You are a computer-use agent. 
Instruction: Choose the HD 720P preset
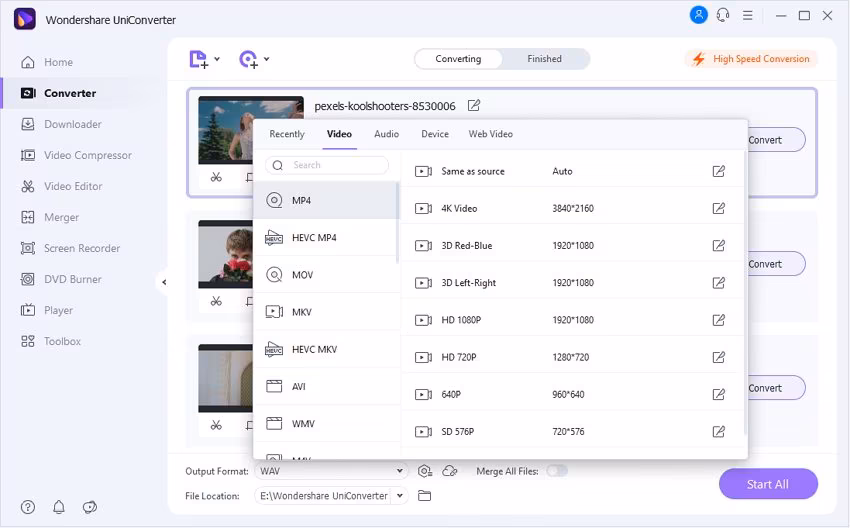point(573,357)
